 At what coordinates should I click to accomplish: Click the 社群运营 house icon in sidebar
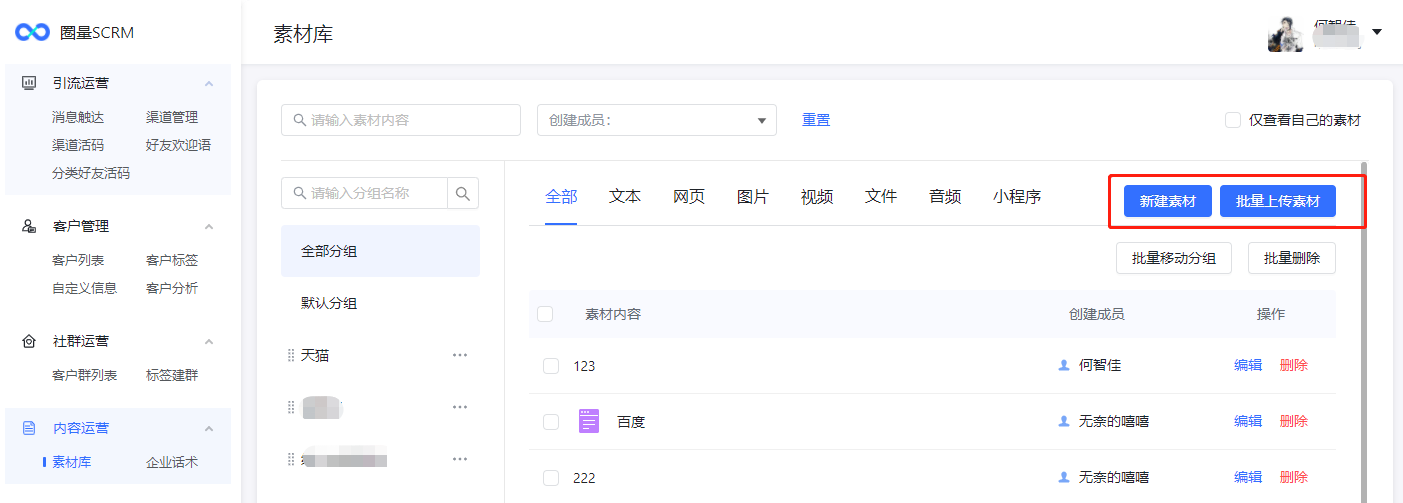click(30, 342)
